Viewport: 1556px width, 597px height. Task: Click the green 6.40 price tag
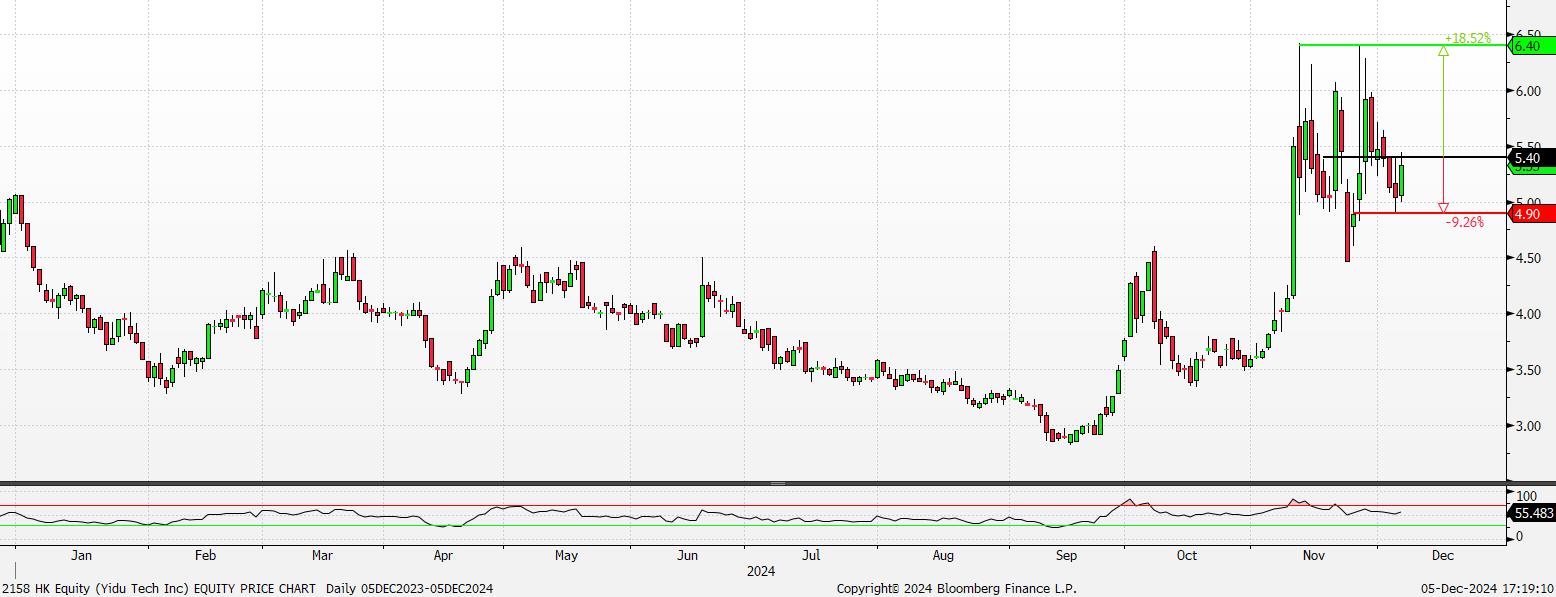pyautogui.click(x=1529, y=46)
